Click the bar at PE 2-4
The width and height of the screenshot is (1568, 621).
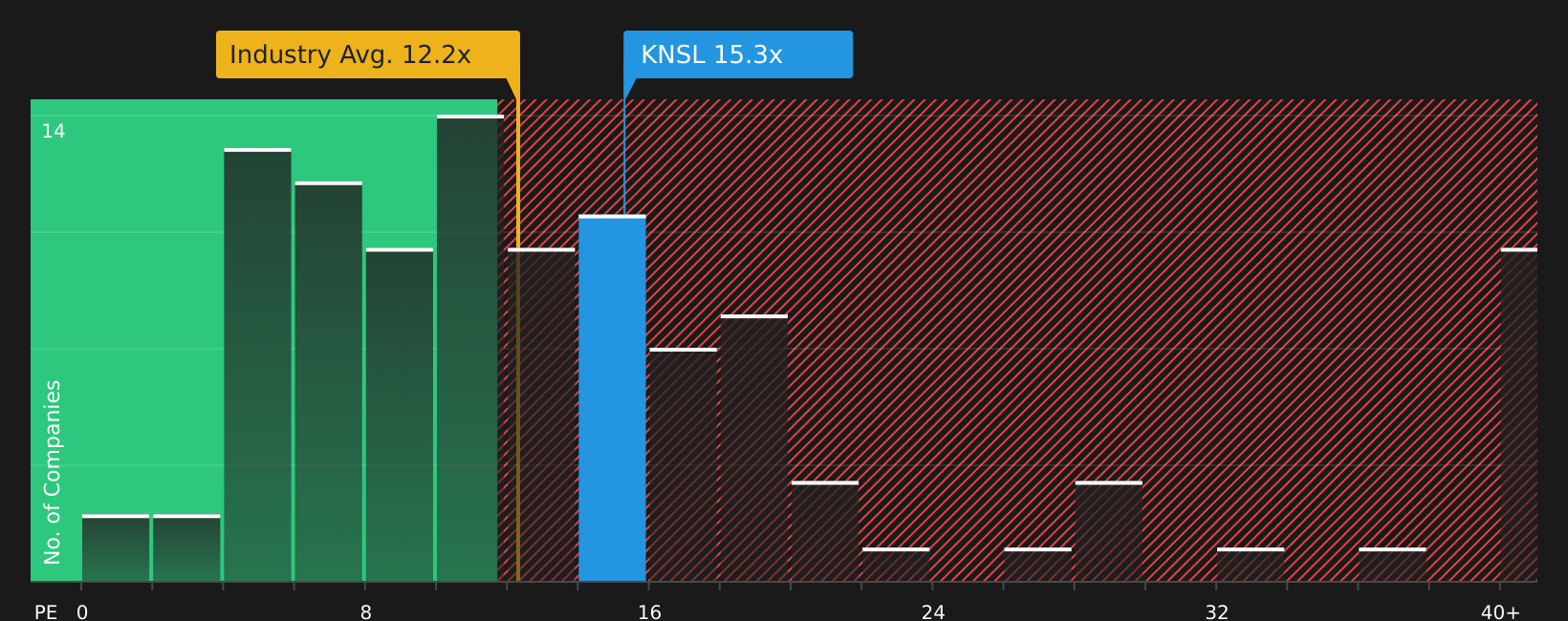[x=186, y=548]
